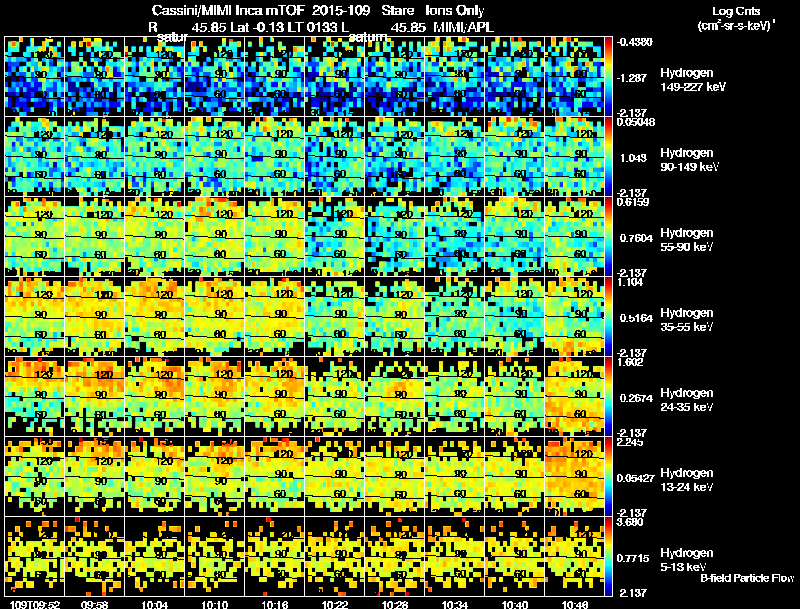Click the -0.4380 color scale maximum value

click(x=635, y=42)
